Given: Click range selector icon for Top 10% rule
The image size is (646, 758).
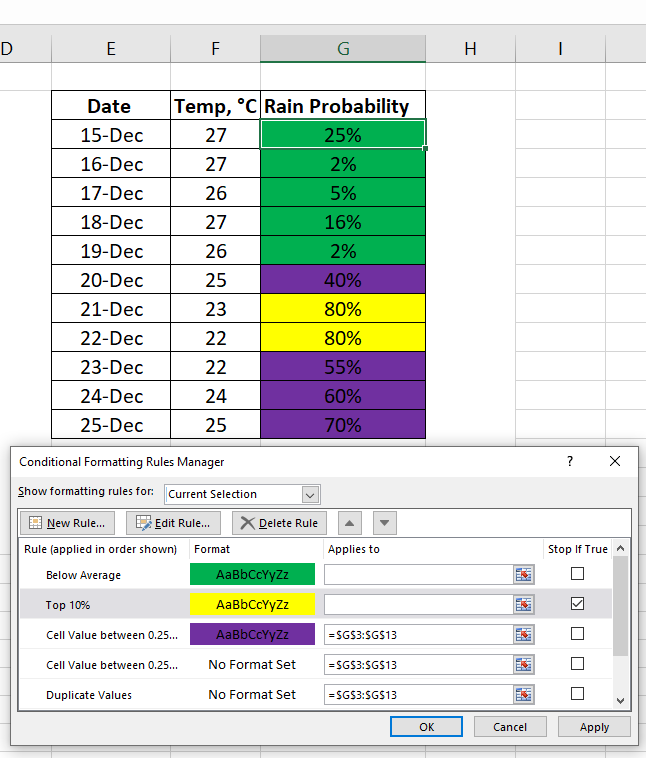Looking at the screenshot, I should point(524,605).
